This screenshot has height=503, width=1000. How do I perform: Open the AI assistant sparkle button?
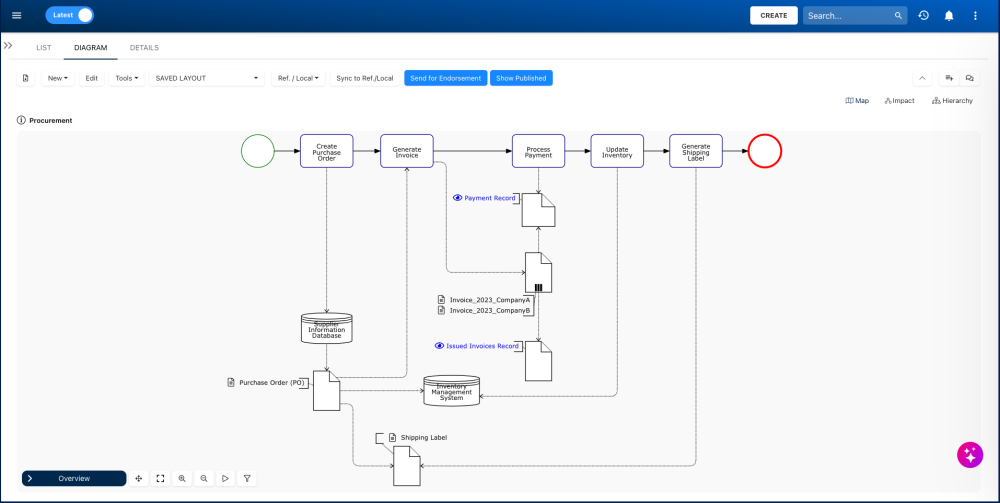pos(969,455)
